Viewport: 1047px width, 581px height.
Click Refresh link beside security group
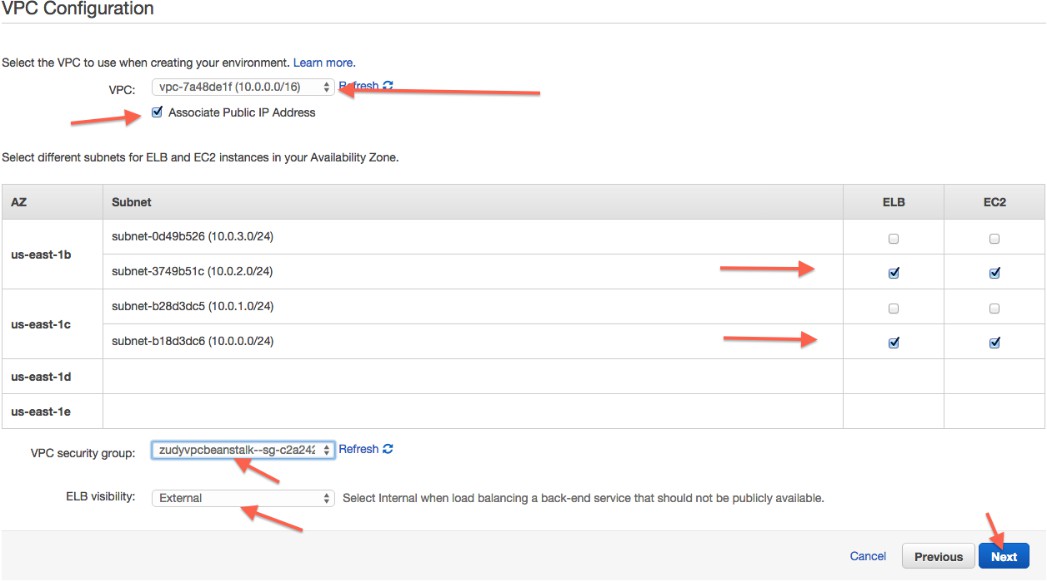coord(358,450)
